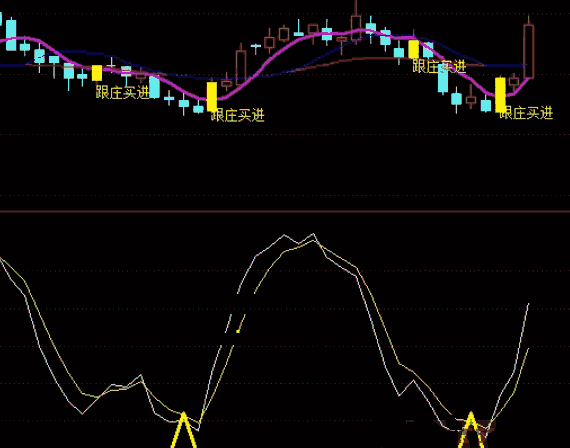Select right yellow triangle signal in the indicator pane
Image resolution: width=570 pixels, height=448 pixels.
(471, 430)
